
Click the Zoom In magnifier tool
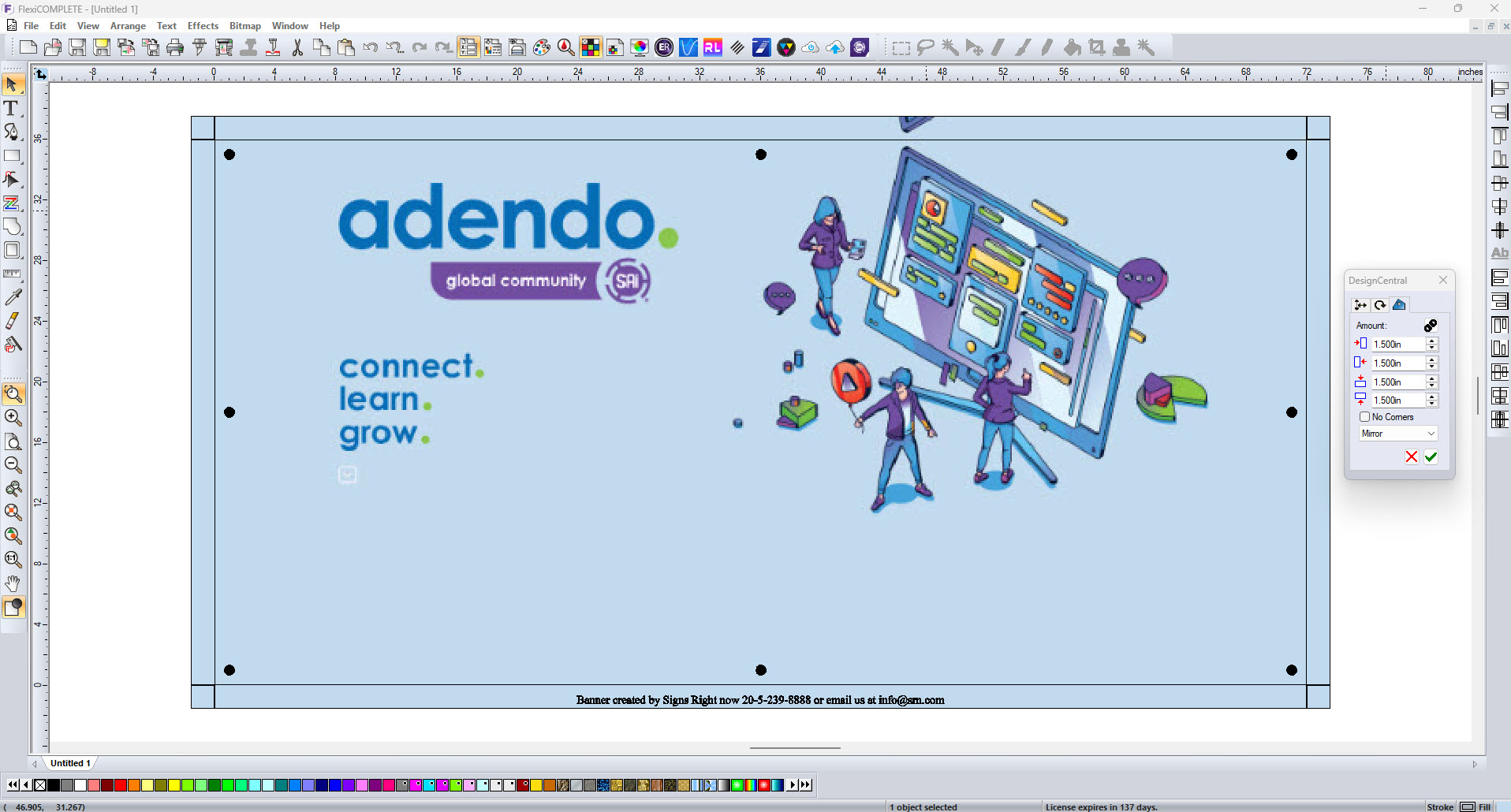(12, 417)
